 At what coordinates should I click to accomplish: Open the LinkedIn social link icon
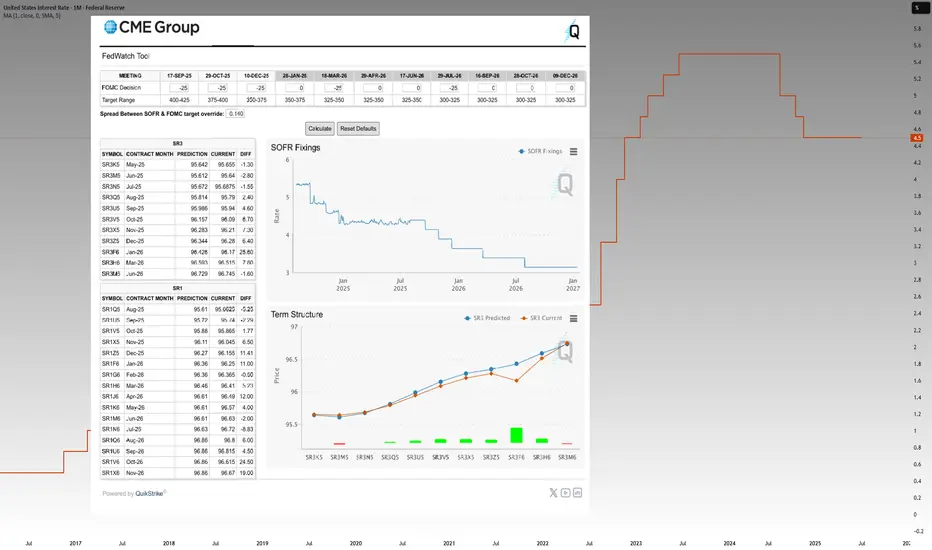coord(577,493)
